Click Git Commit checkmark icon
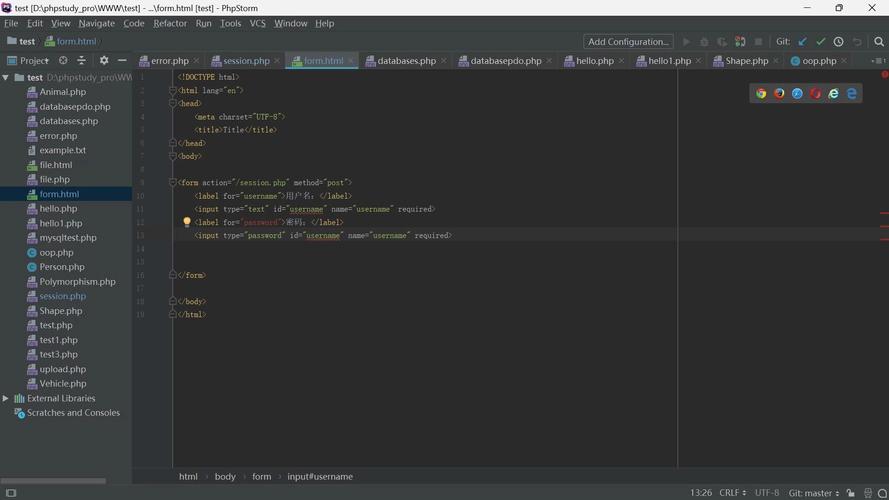889x500 pixels. (x=820, y=41)
